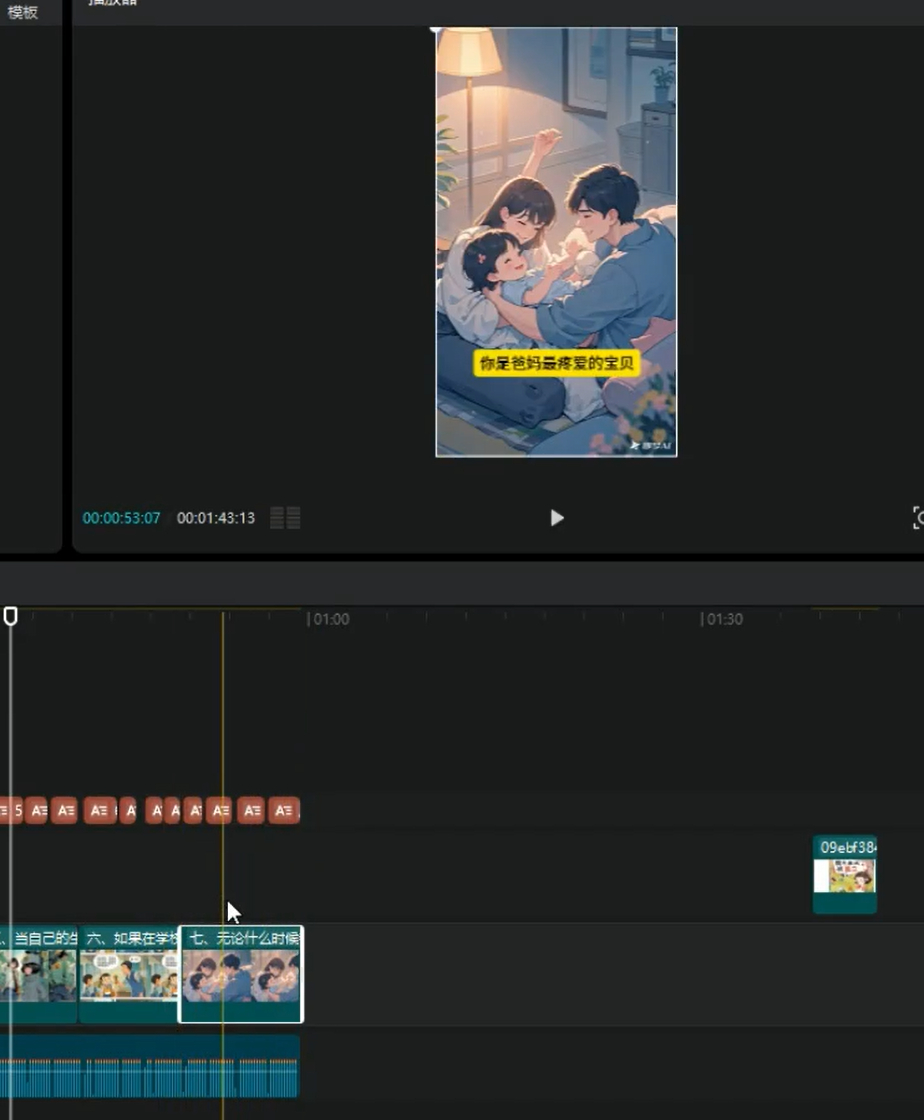
Task: Select the clip titled 当自己的
Action: 39,974
